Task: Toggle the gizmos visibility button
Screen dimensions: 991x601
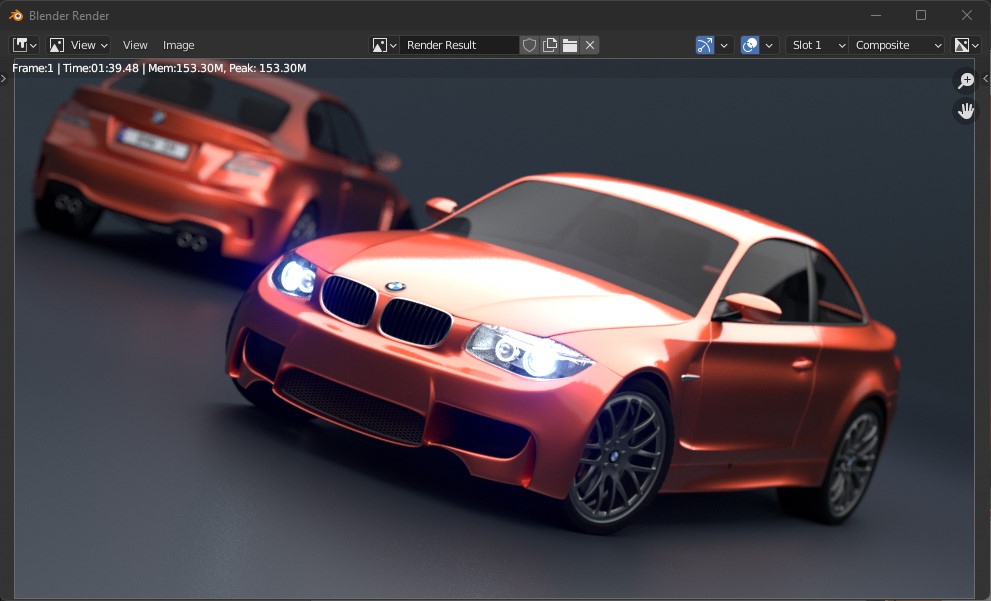Action: 706,44
